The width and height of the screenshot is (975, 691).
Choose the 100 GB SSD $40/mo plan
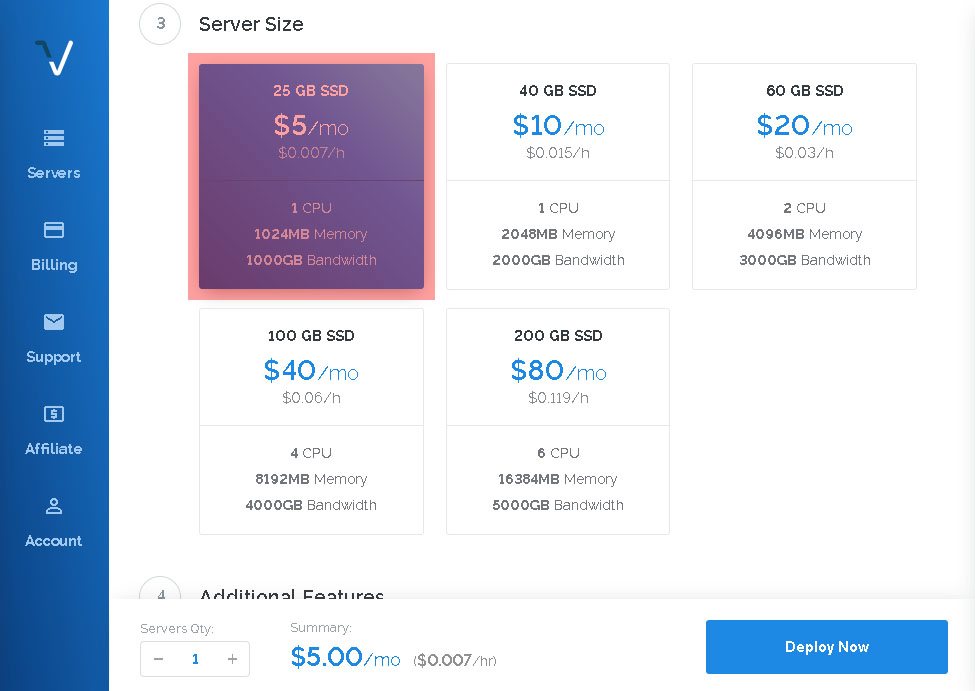click(312, 421)
